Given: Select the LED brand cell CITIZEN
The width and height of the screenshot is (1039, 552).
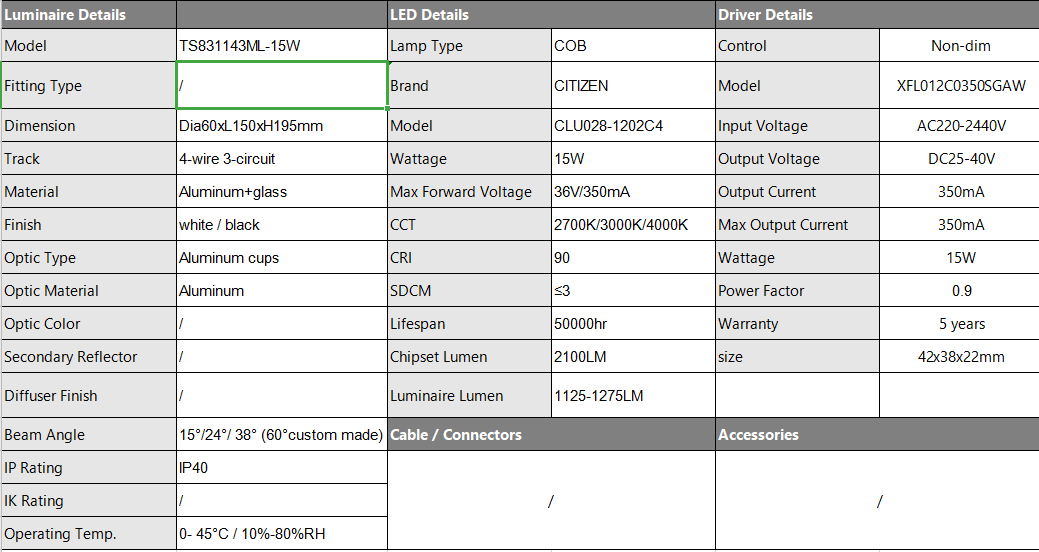Looking at the screenshot, I should (633, 85).
